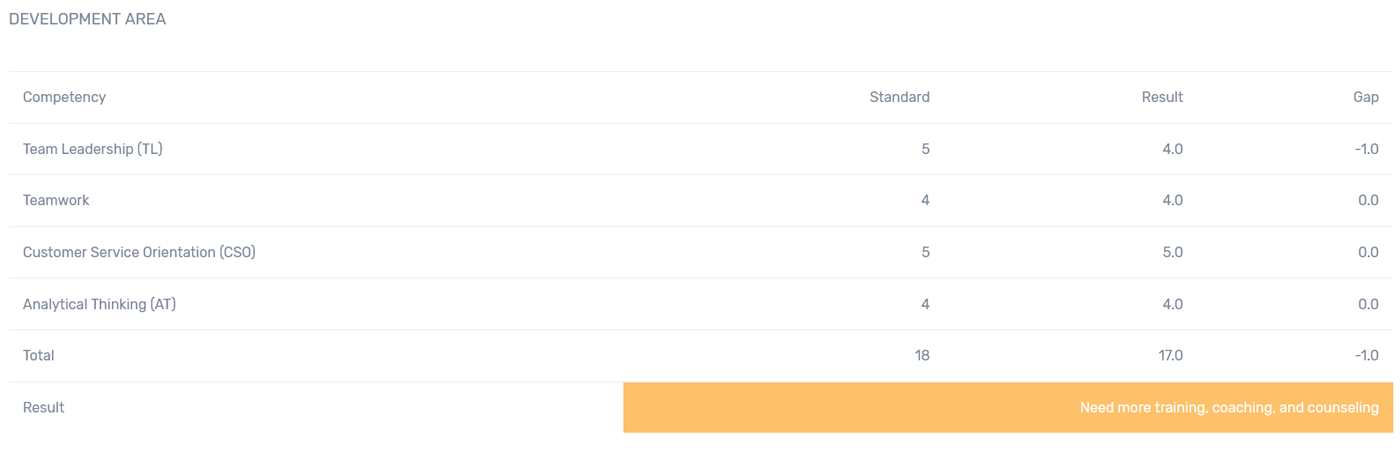Select the Analytical Thinking (AT) label
Screen dimensions: 1400x450
tap(99, 304)
